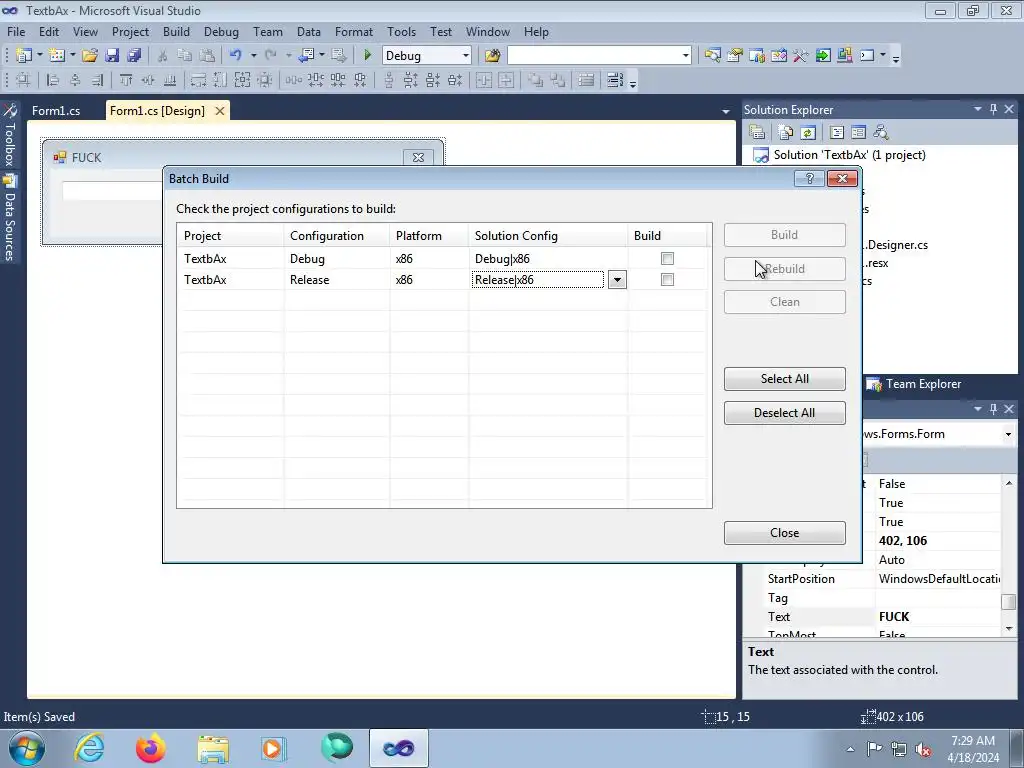1024x768 pixels.
Task: Click View Code icon in Solution Explorer
Action: click(837, 133)
